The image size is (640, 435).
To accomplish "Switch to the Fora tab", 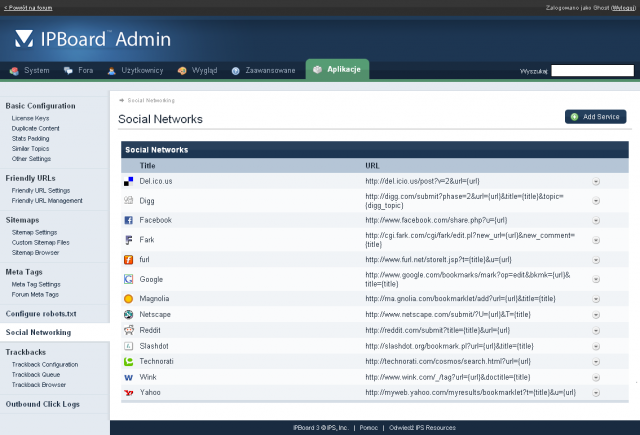I will [79, 71].
